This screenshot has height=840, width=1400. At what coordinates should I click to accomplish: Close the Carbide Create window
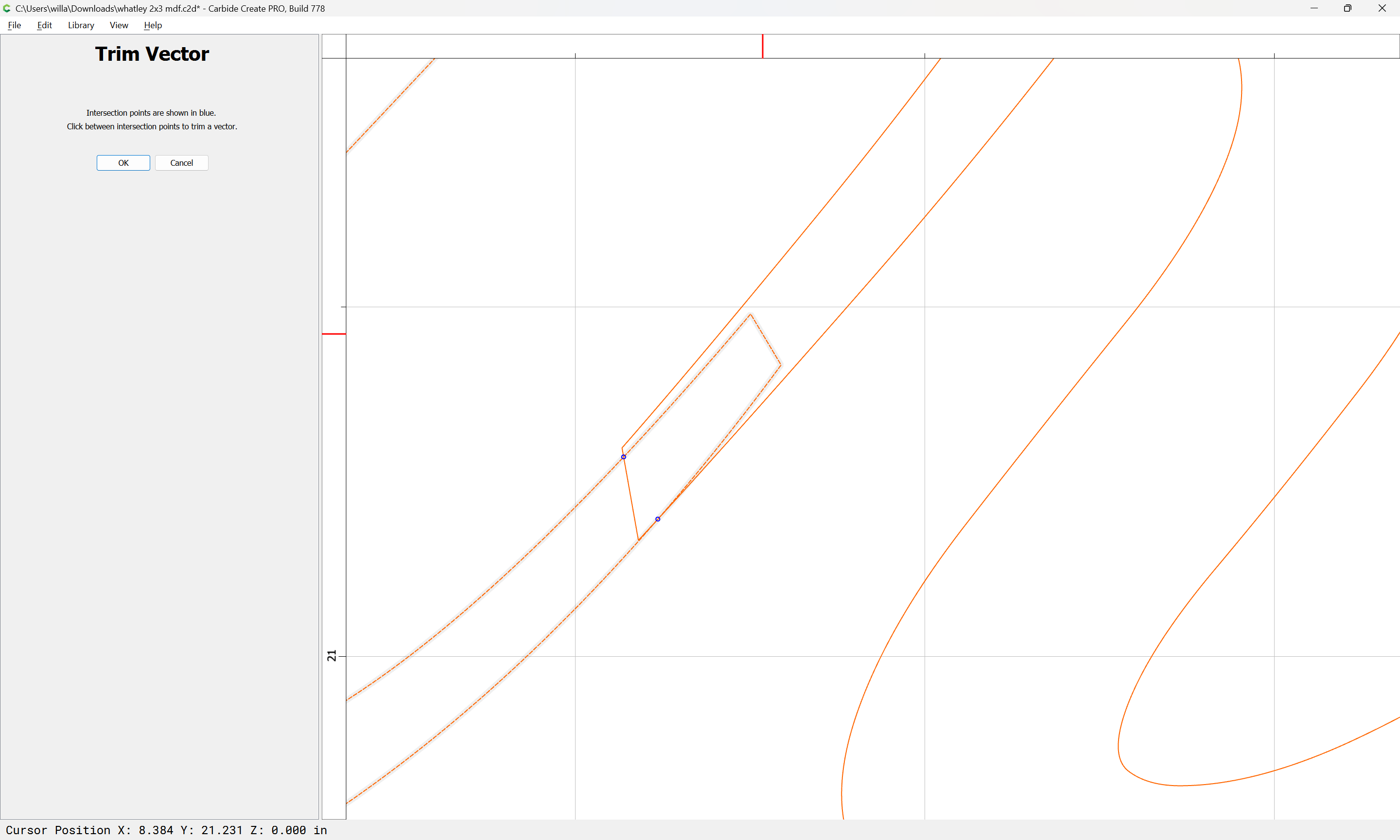tap(1382, 8)
